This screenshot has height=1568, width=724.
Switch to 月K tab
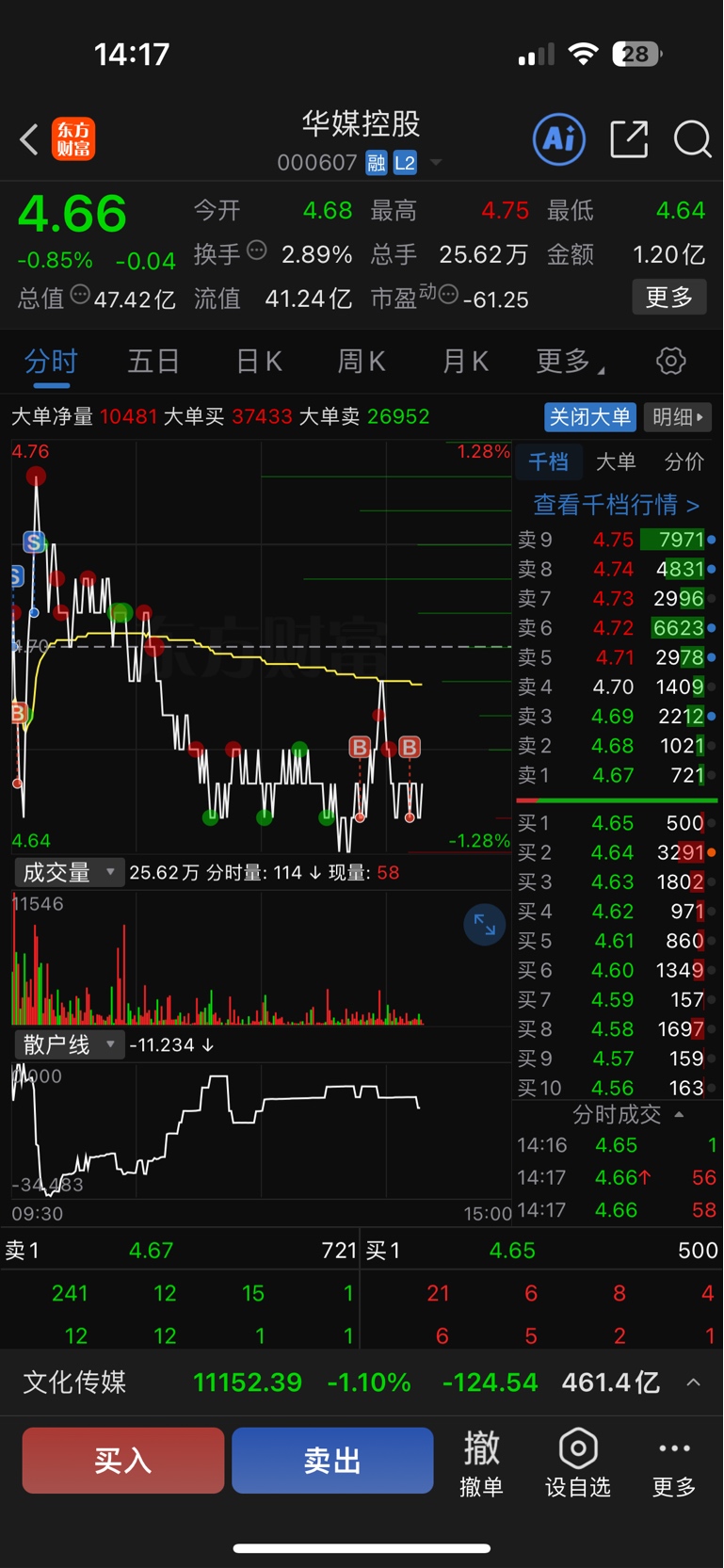[465, 361]
